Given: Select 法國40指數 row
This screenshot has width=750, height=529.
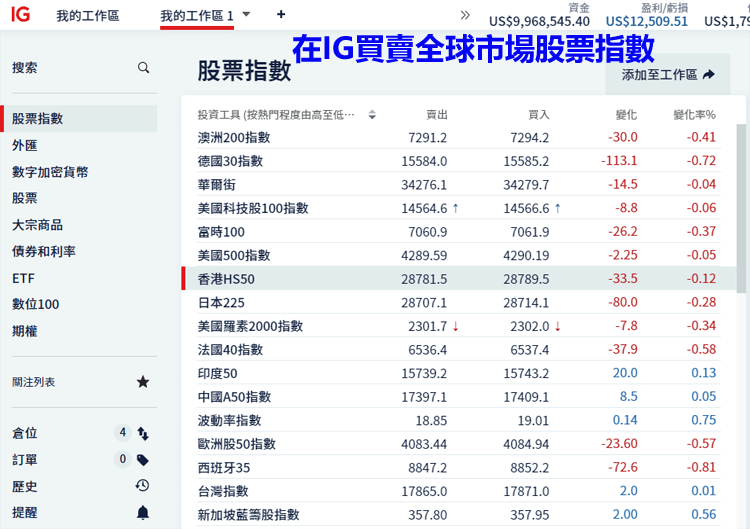Looking at the screenshot, I should click(459, 349).
